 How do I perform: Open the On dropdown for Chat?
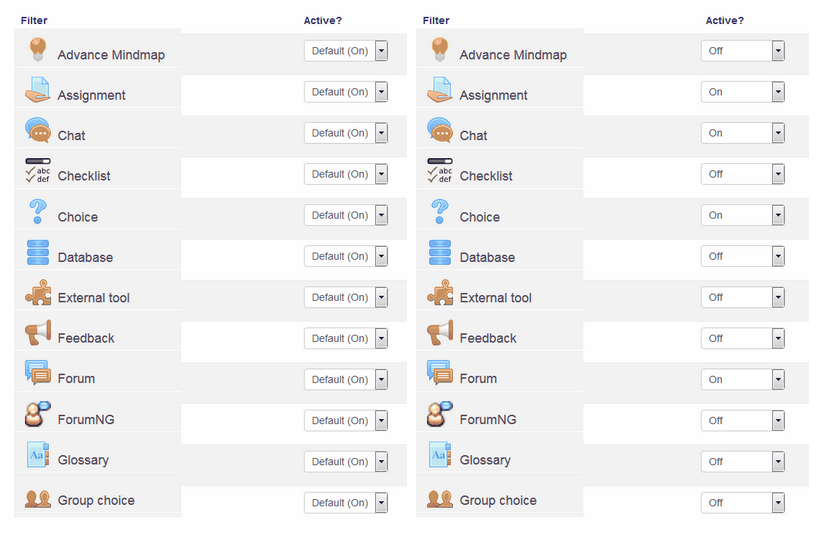click(743, 133)
